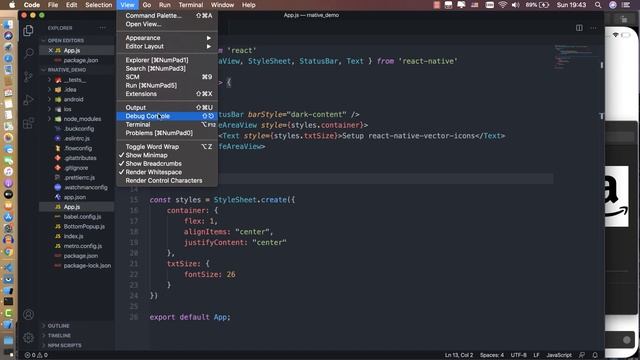Click the editor minimap preview
640x360 pixels.
click(575, 56)
